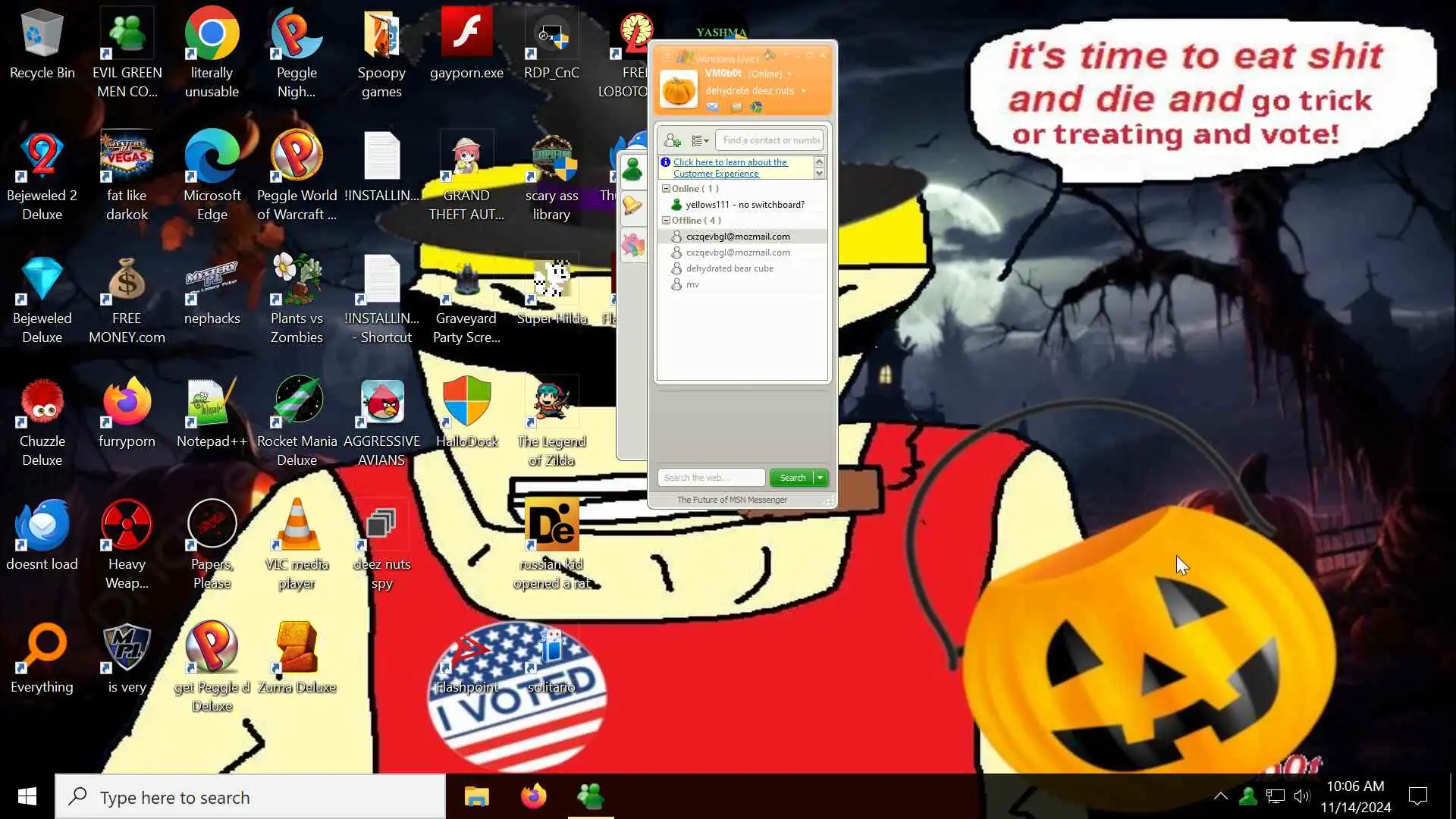Open Firefox from the taskbar
This screenshot has width=1456, height=819.
tap(533, 796)
